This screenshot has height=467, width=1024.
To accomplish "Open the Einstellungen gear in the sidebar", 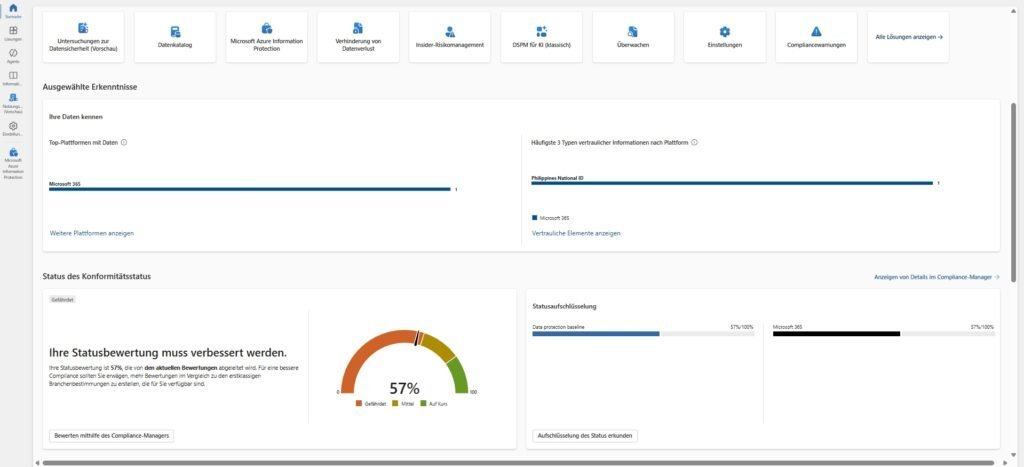I will point(13,129).
